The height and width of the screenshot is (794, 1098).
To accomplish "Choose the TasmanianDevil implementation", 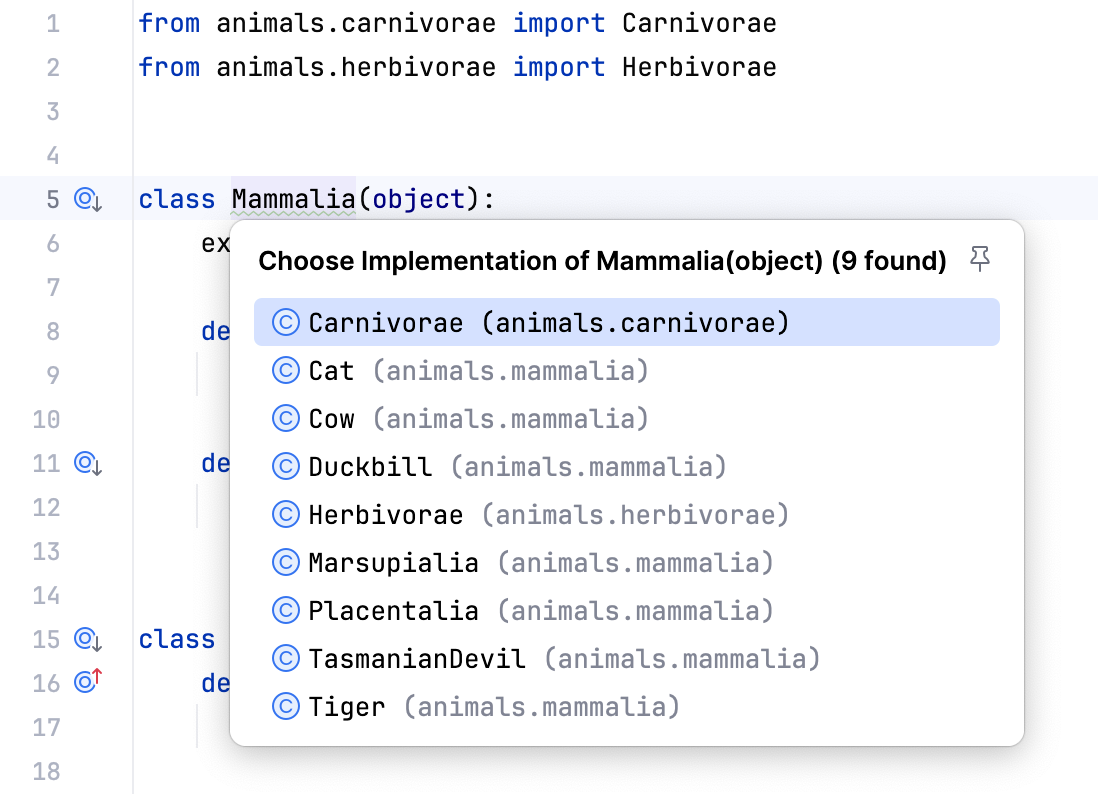I will (413, 658).
